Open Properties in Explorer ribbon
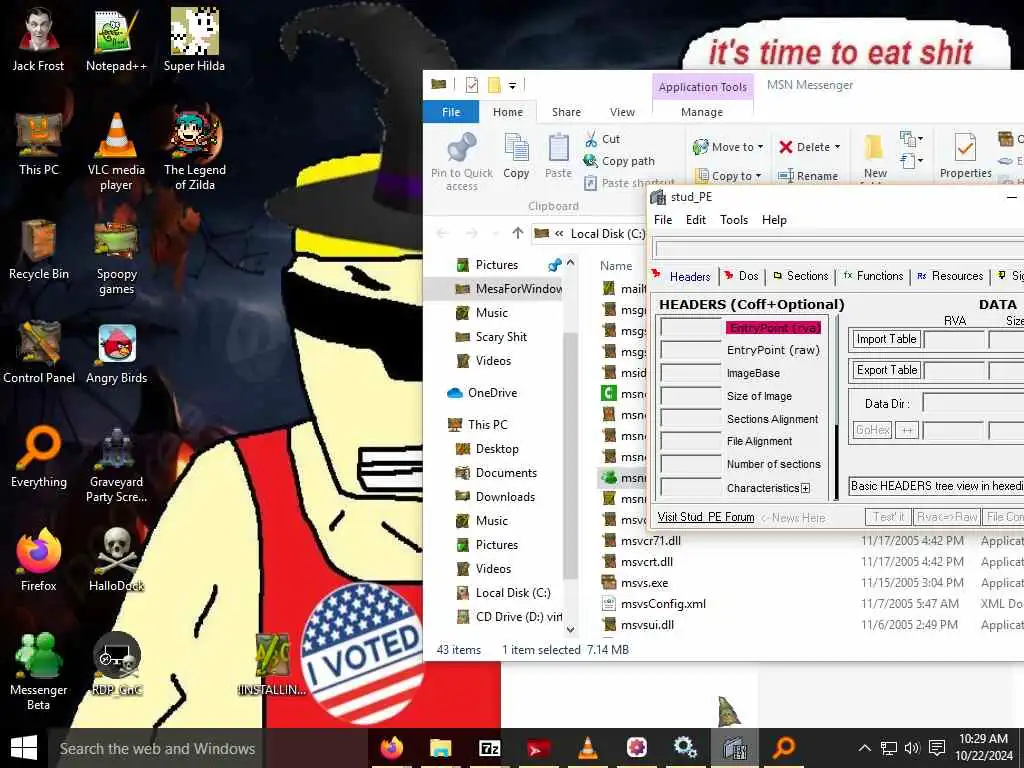1024x768 pixels. click(x=965, y=155)
